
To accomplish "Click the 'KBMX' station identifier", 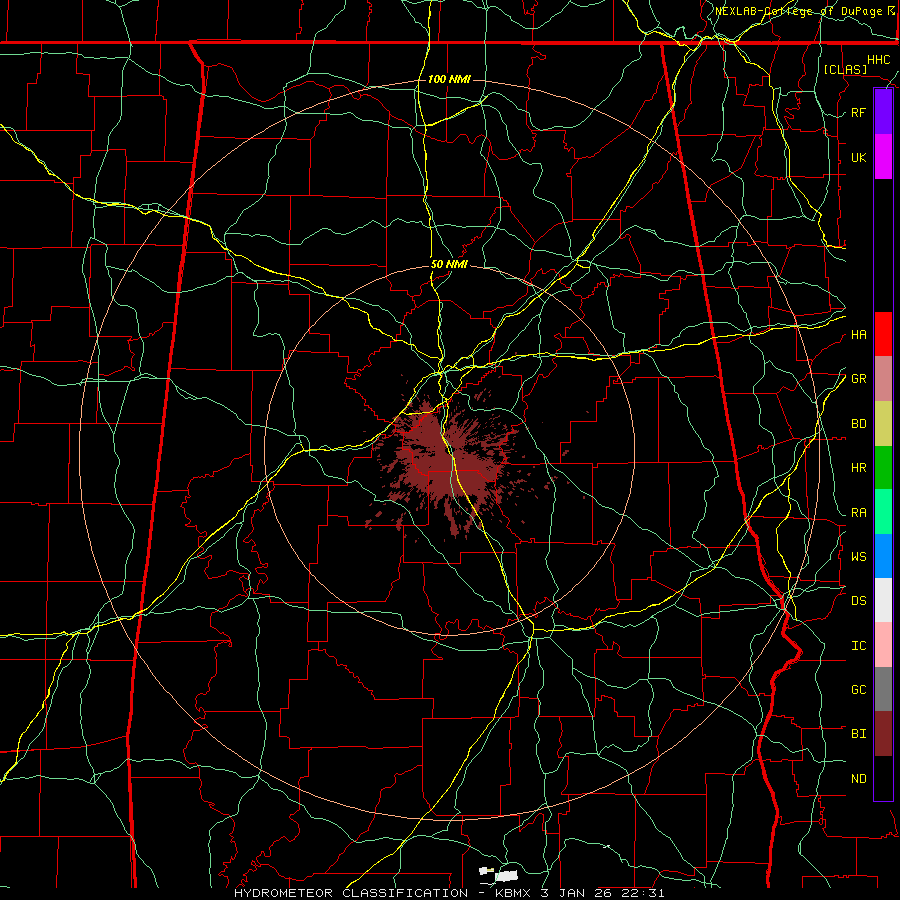I will pos(513,893).
